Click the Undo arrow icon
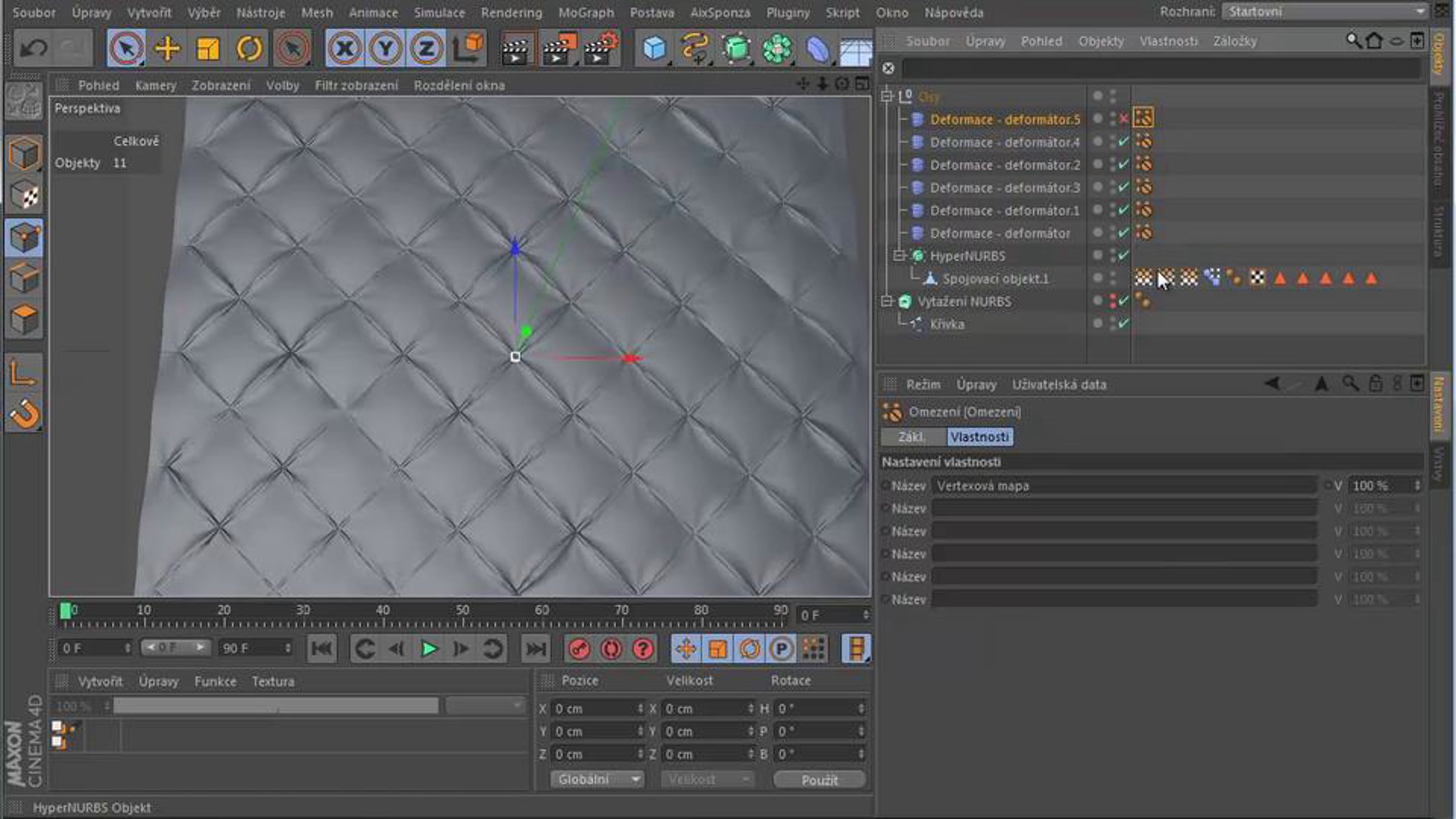The height and width of the screenshot is (819, 1456). 33,48
